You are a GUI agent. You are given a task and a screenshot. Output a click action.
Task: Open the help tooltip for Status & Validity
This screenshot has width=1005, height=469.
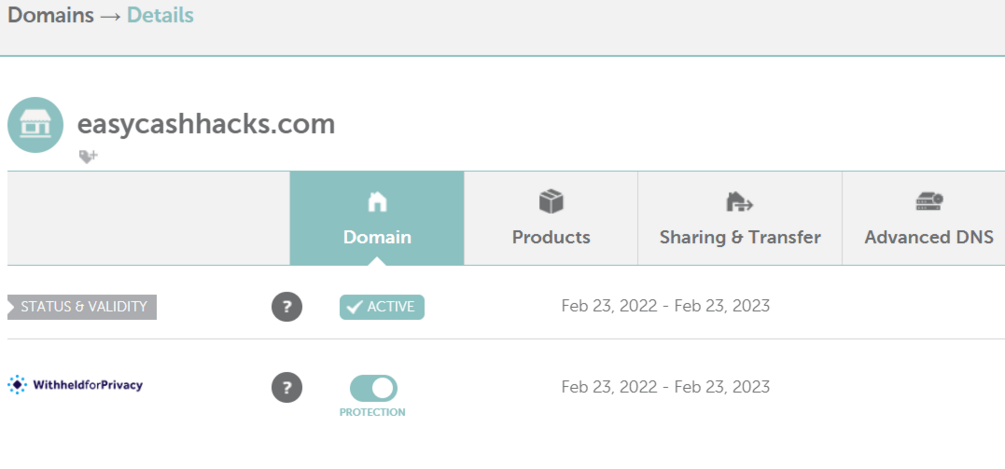coord(286,307)
